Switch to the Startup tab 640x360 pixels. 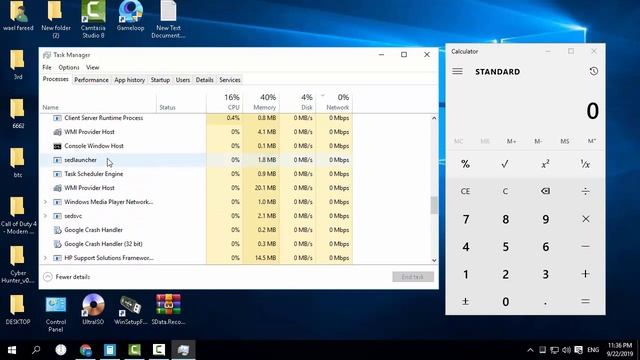pyautogui.click(x=160, y=80)
